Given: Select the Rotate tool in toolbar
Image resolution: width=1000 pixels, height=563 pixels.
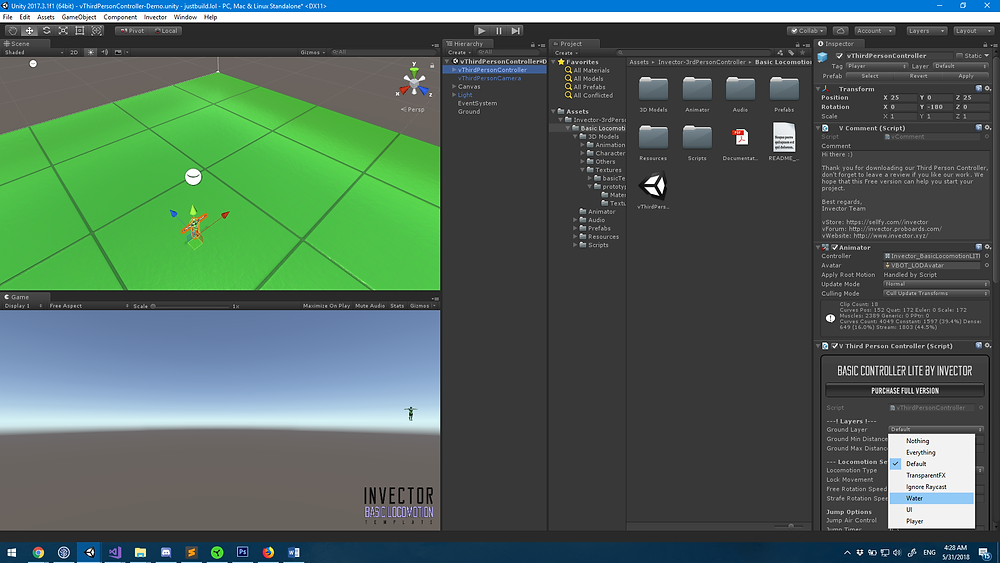Looking at the screenshot, I should (47, 31).
